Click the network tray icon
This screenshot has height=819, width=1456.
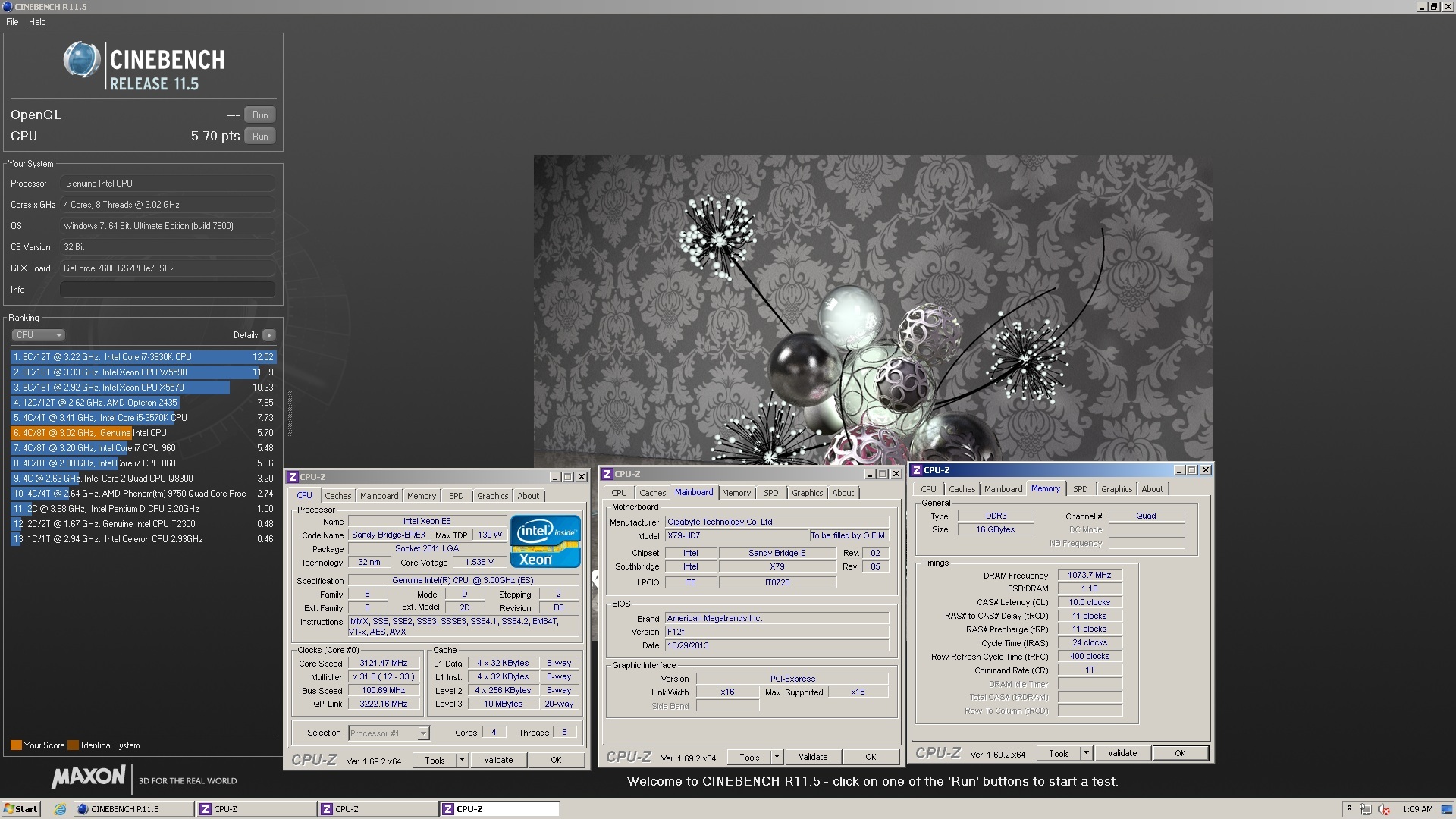point(1366,809)
